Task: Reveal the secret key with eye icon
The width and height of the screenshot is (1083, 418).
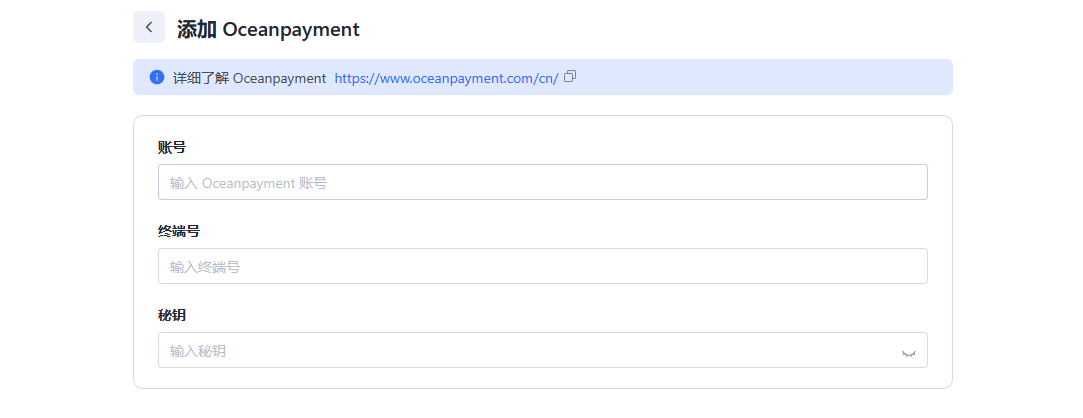Action: (x=908, y=352)
